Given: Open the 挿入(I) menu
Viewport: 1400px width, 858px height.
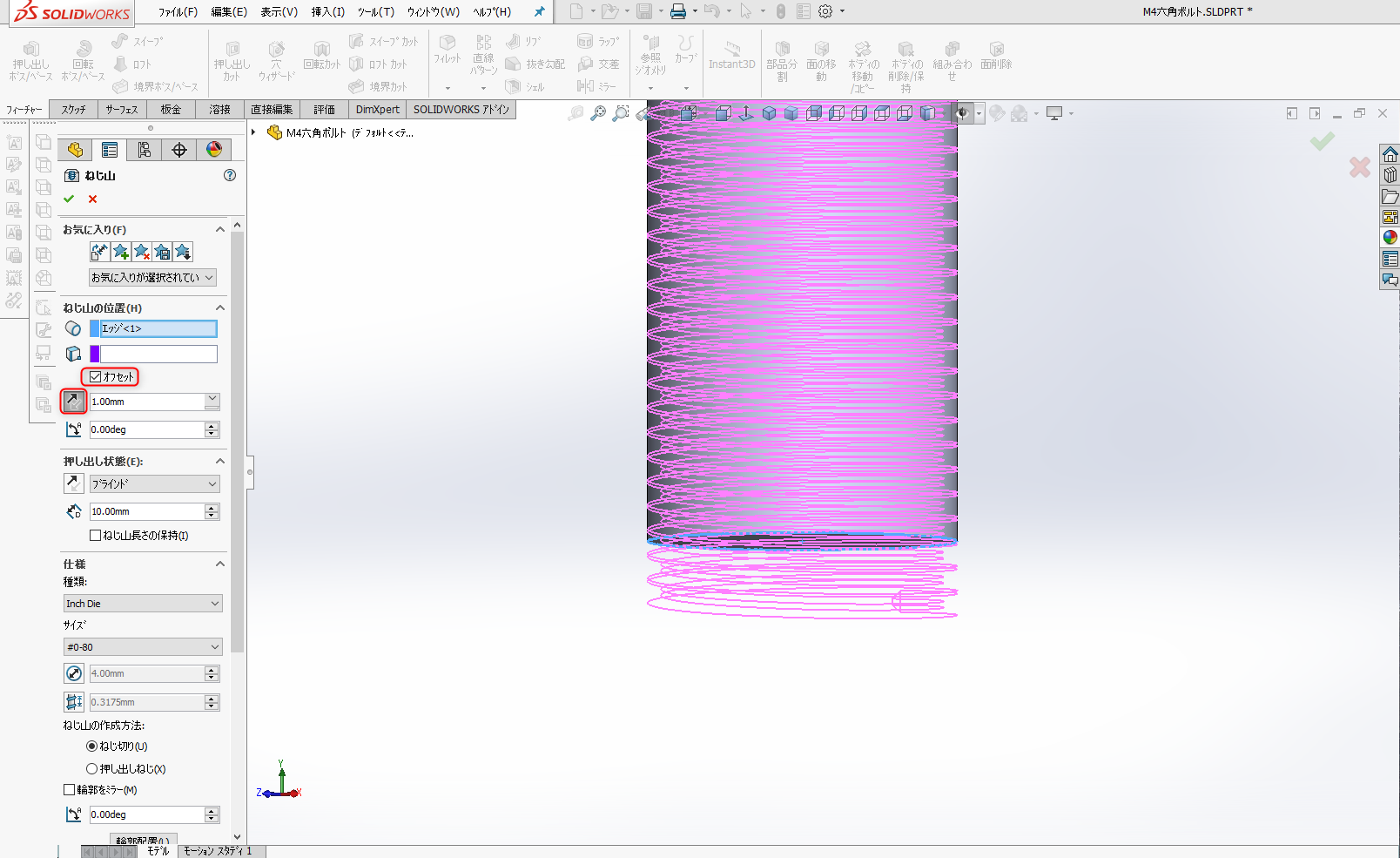Looking at the screenshot, I should click(x=327, y=12).
